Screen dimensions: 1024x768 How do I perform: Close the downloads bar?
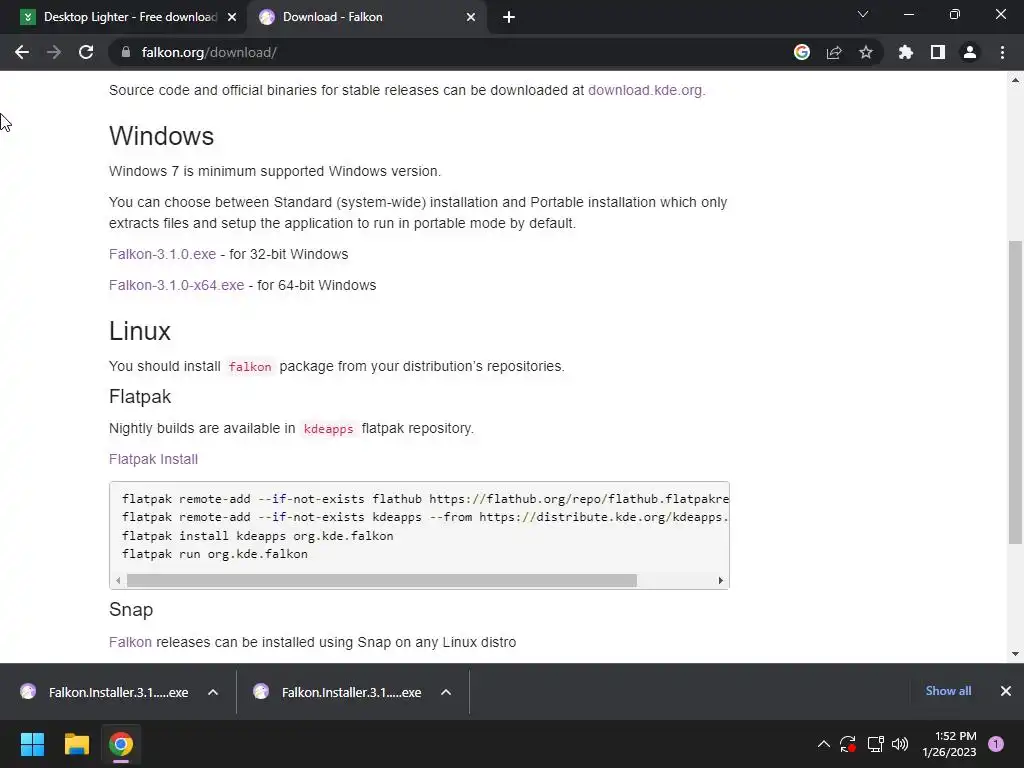tap(1006, 691)
